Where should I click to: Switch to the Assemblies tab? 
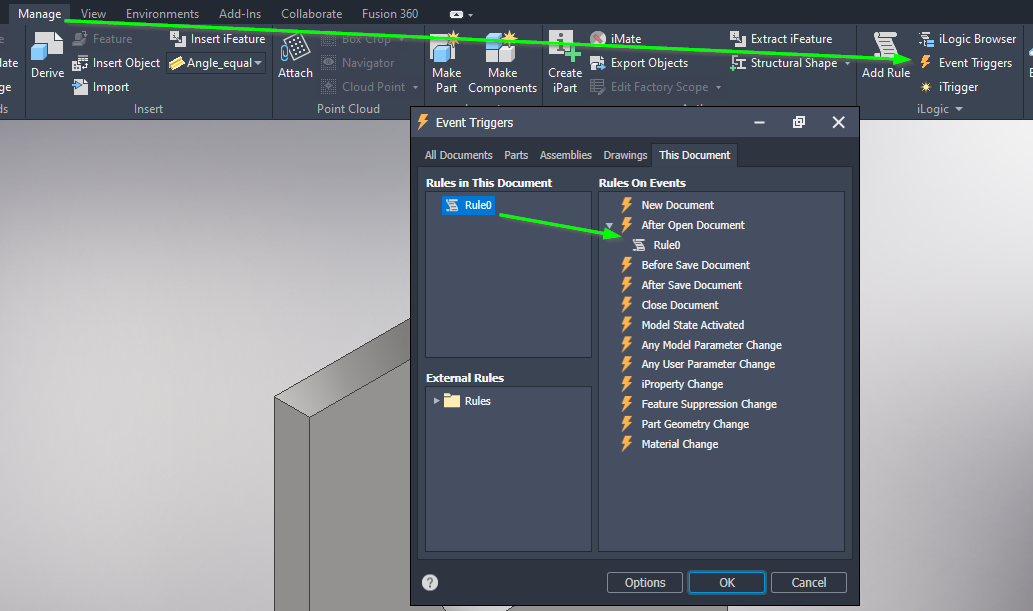[566, 155]
